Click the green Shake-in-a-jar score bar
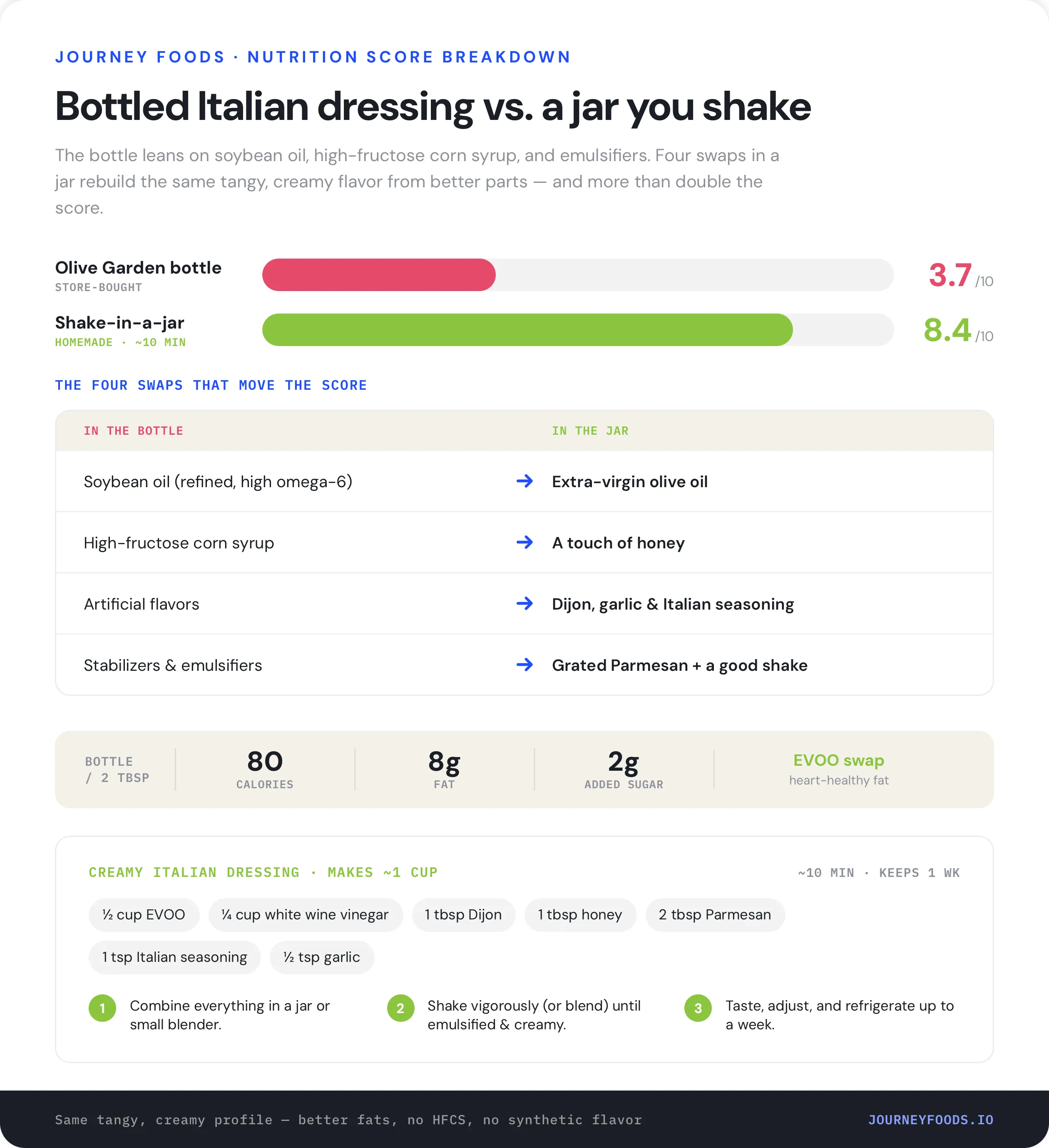 point(527,330)
